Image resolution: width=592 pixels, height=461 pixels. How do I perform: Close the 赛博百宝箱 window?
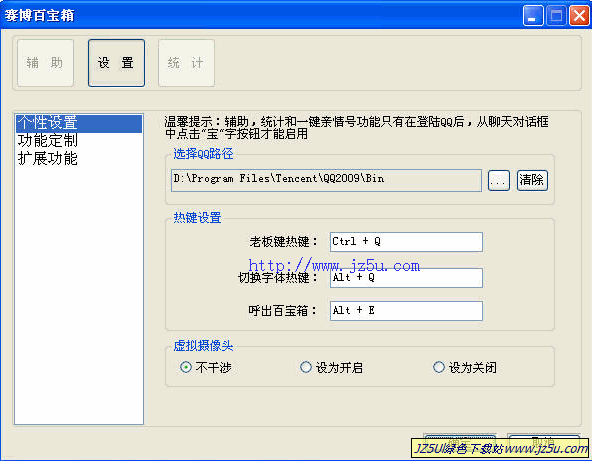[x=579, y=15]
